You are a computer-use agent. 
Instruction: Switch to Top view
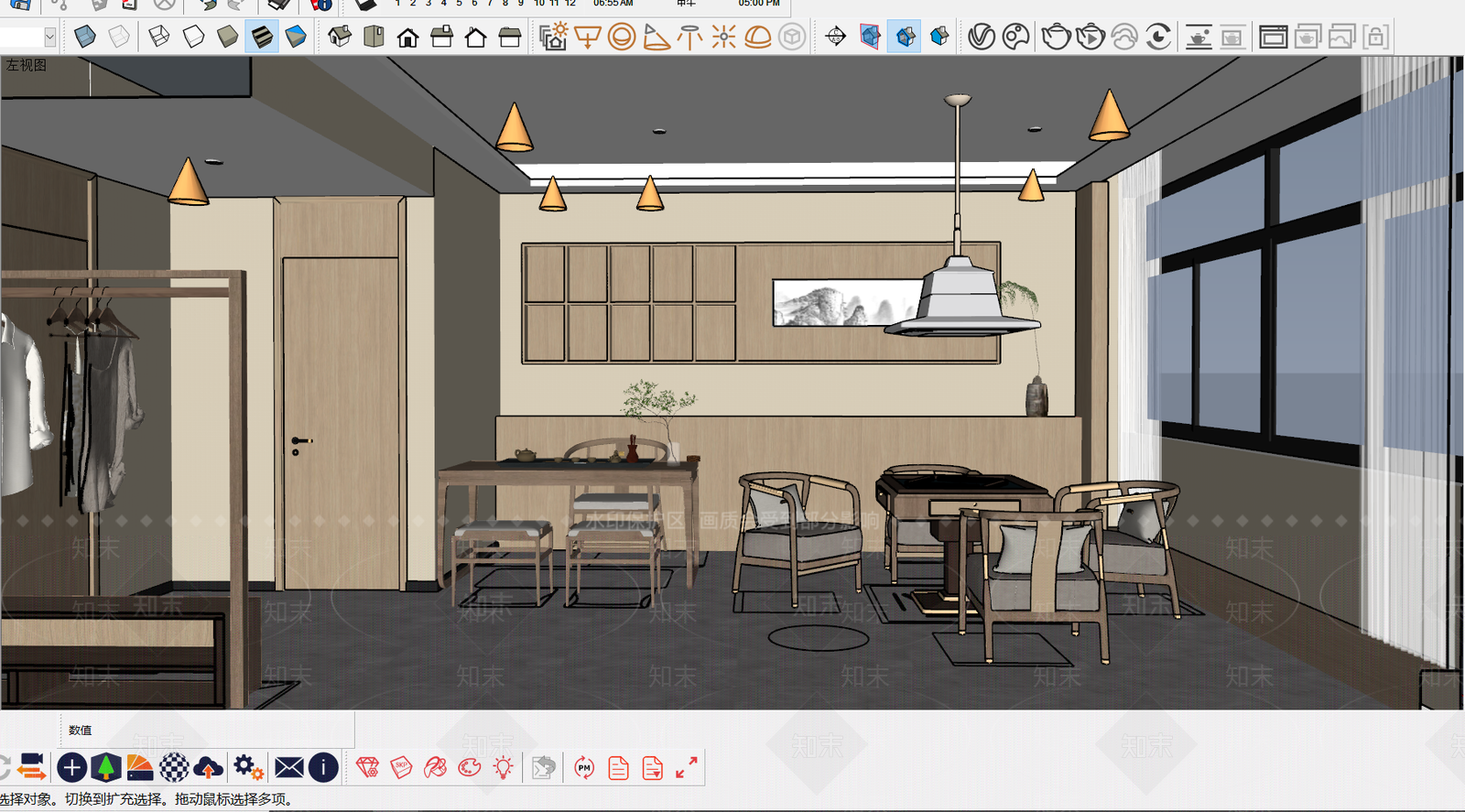tap(374, 37)
